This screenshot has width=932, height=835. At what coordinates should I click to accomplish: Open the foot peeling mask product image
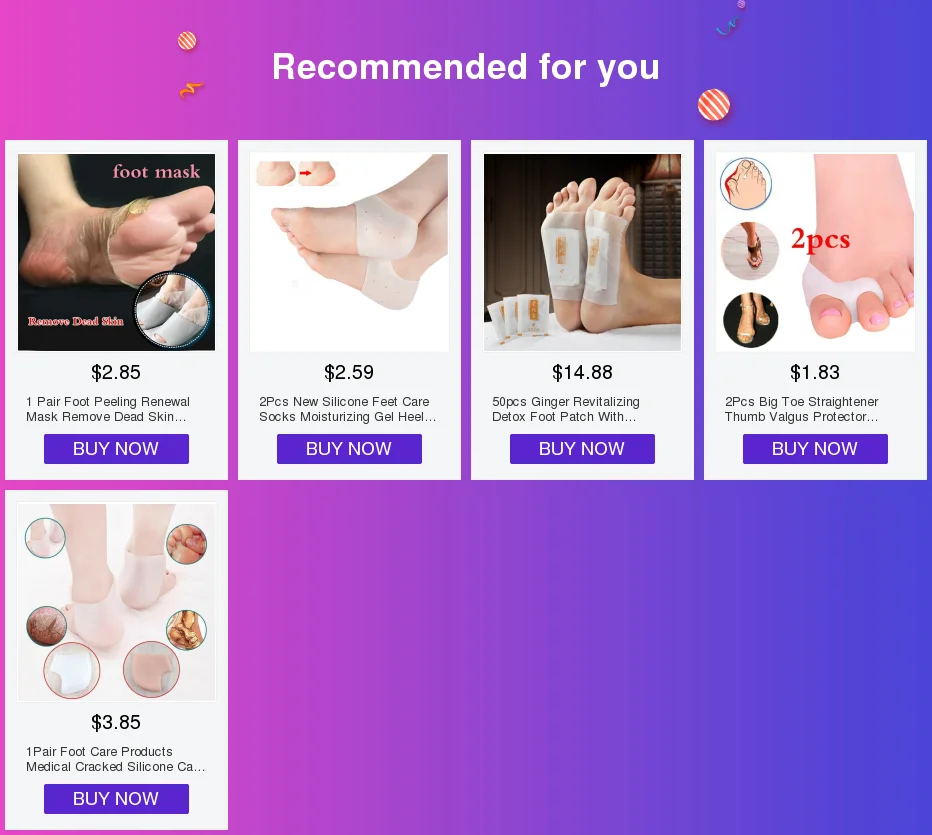(116, 252)
